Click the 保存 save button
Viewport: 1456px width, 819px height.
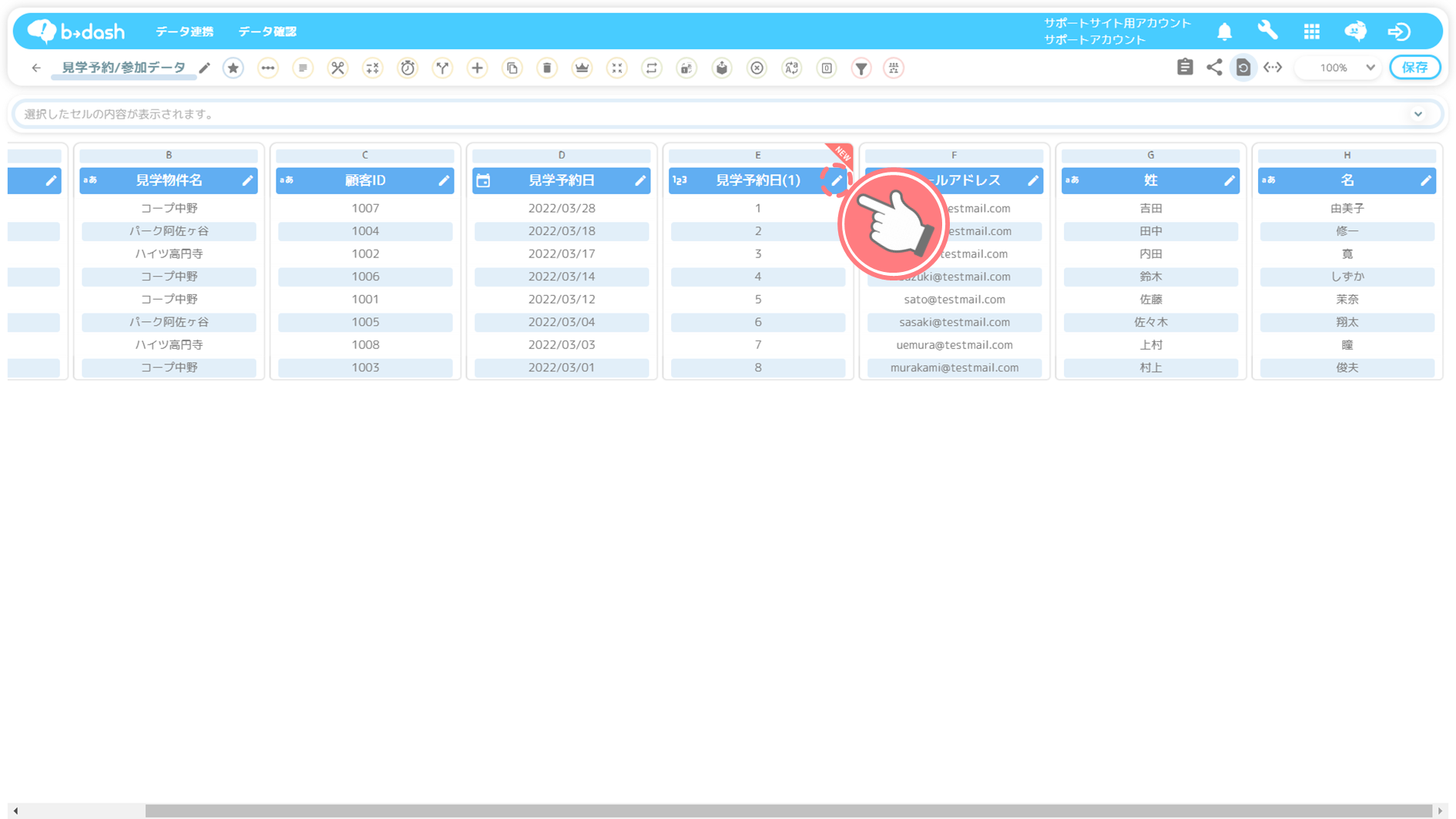tap(1414, 68)
